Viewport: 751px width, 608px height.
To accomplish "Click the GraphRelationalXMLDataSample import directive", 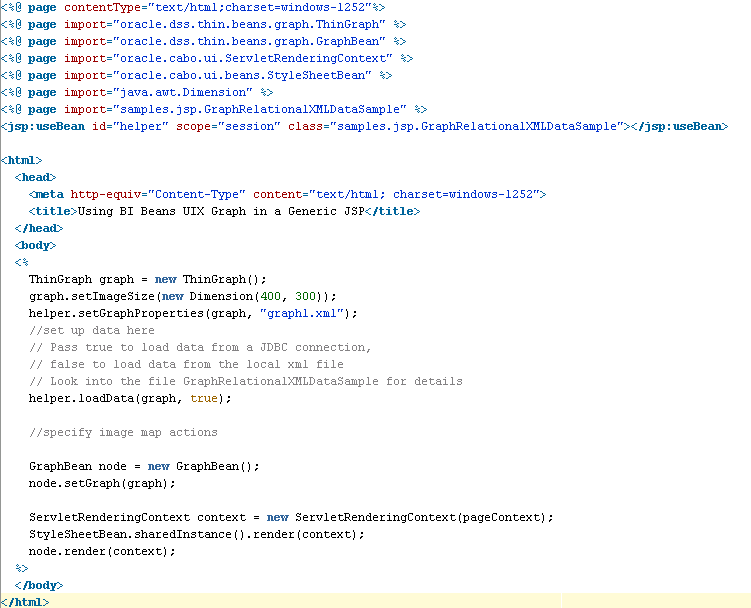I will pos(214,109).
